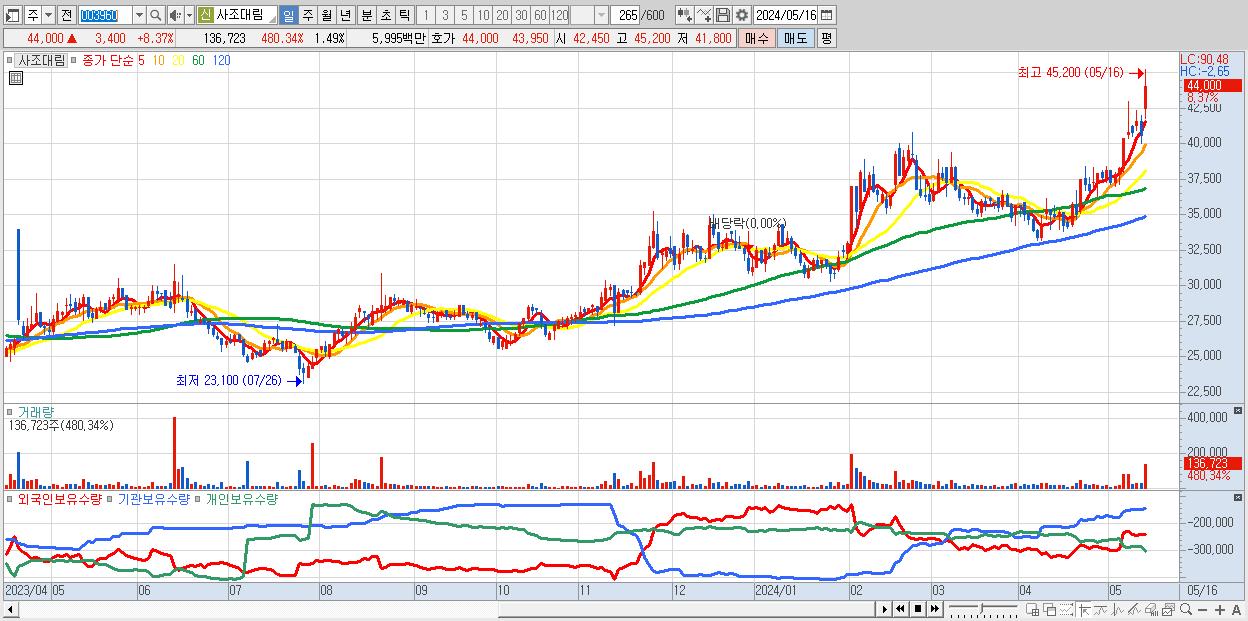The image size is (1248, 621).
Task: Click the save floppy disk icon
Action: 722,15
